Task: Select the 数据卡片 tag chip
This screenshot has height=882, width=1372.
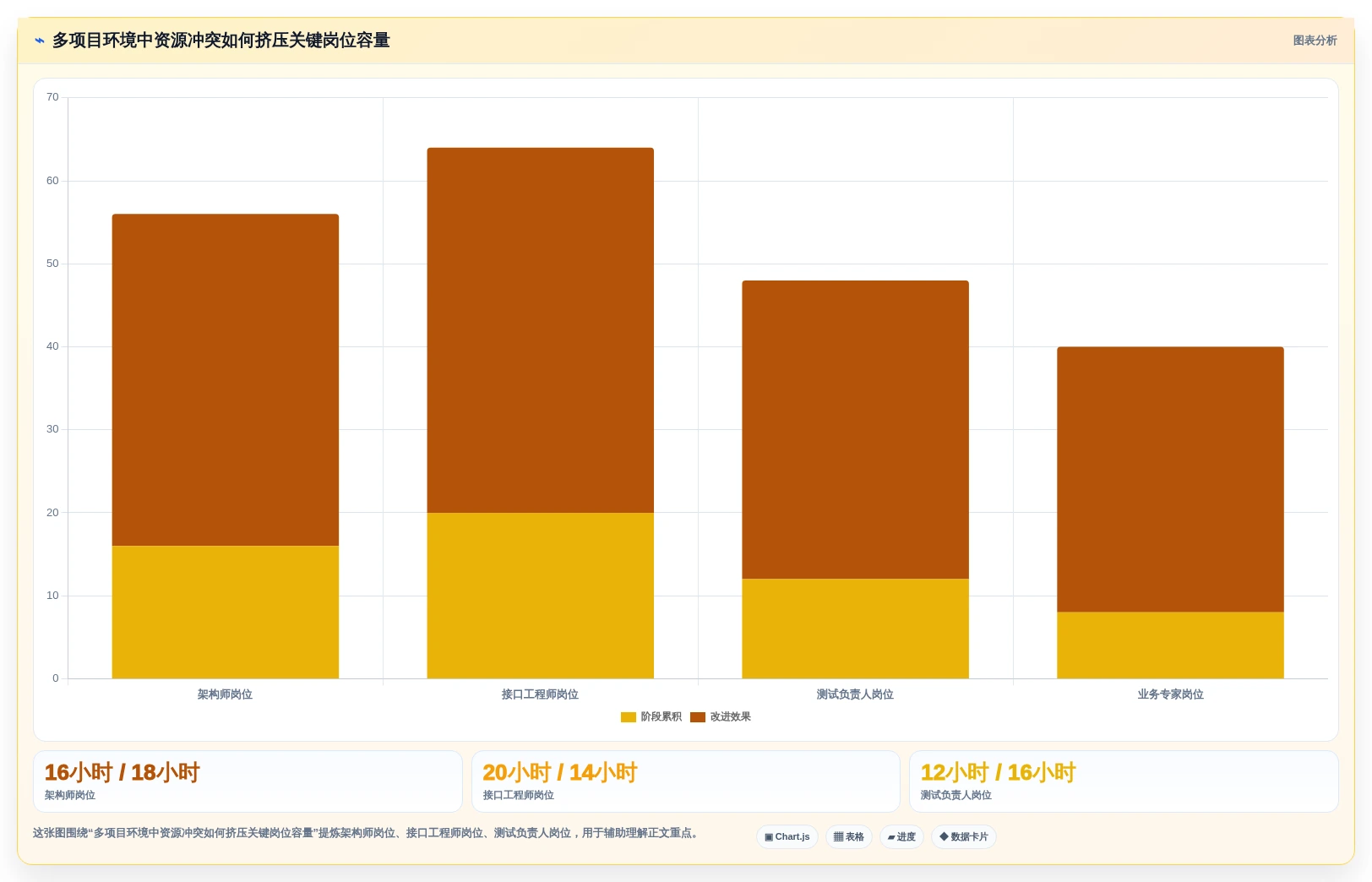Action: tap(964, 836)
